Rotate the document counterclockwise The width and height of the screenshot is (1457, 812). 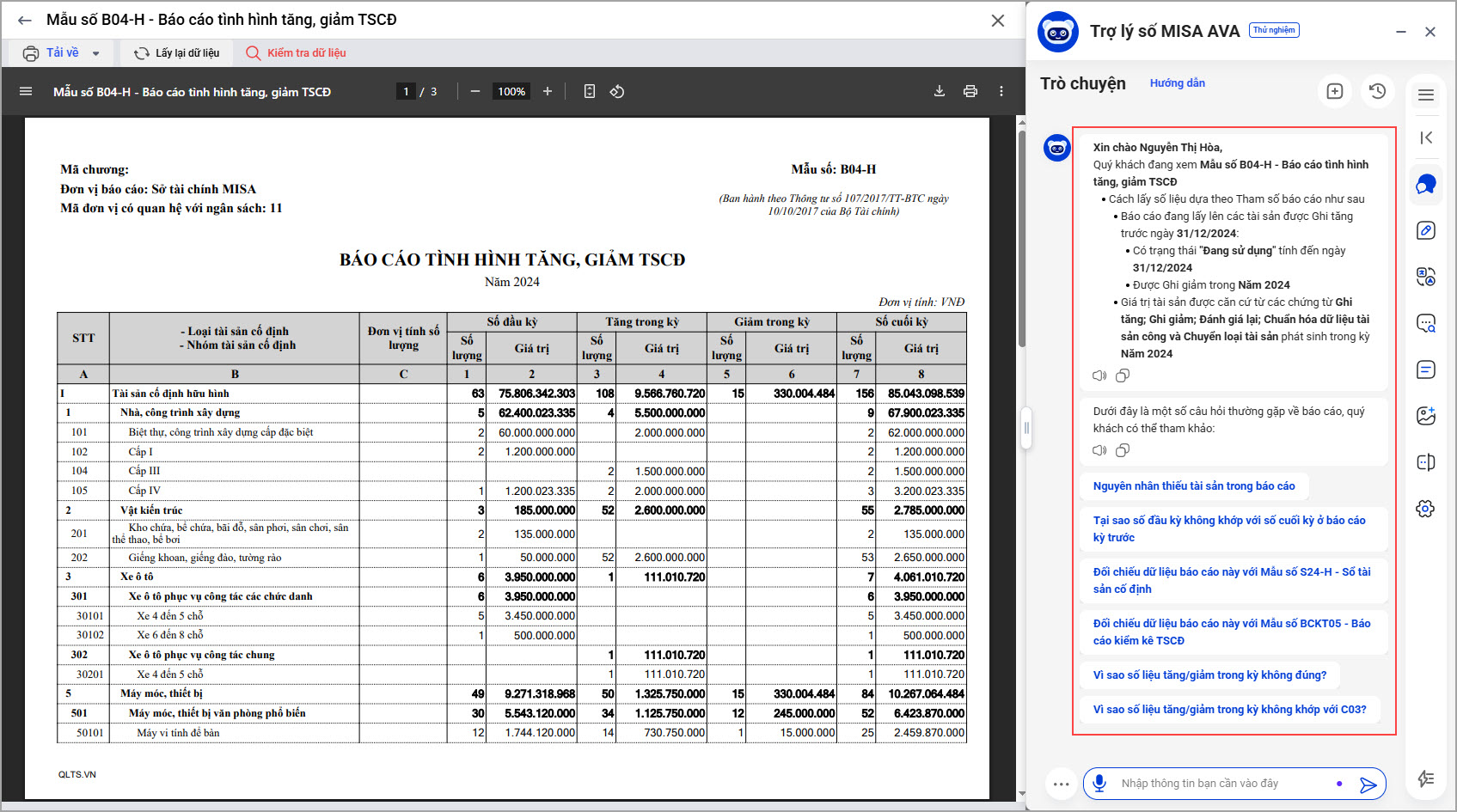[617, 91]
